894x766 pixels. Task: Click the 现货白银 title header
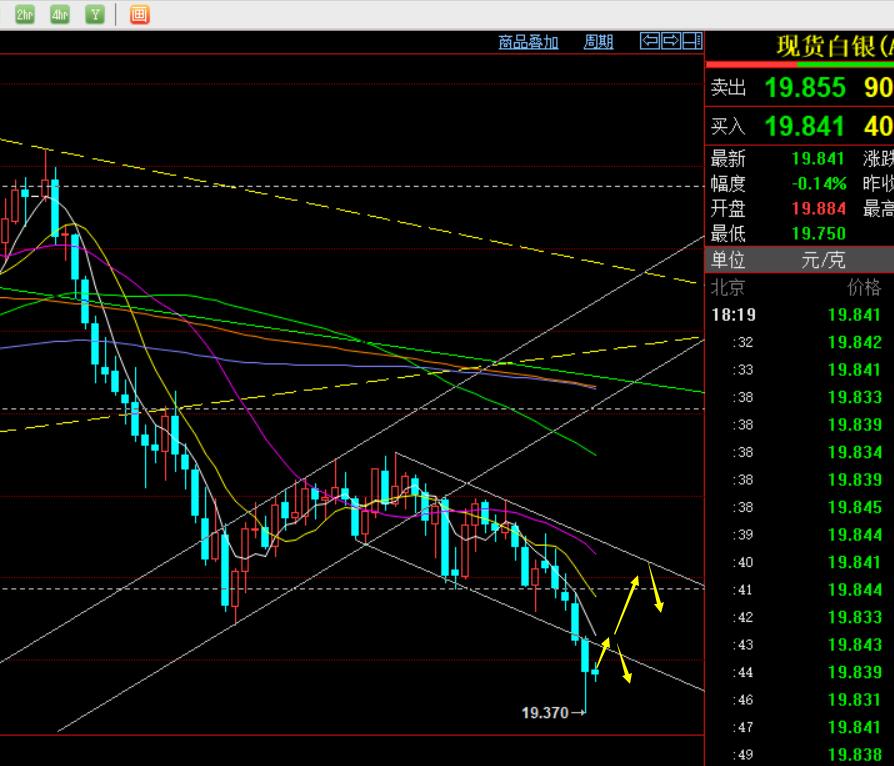835,46
